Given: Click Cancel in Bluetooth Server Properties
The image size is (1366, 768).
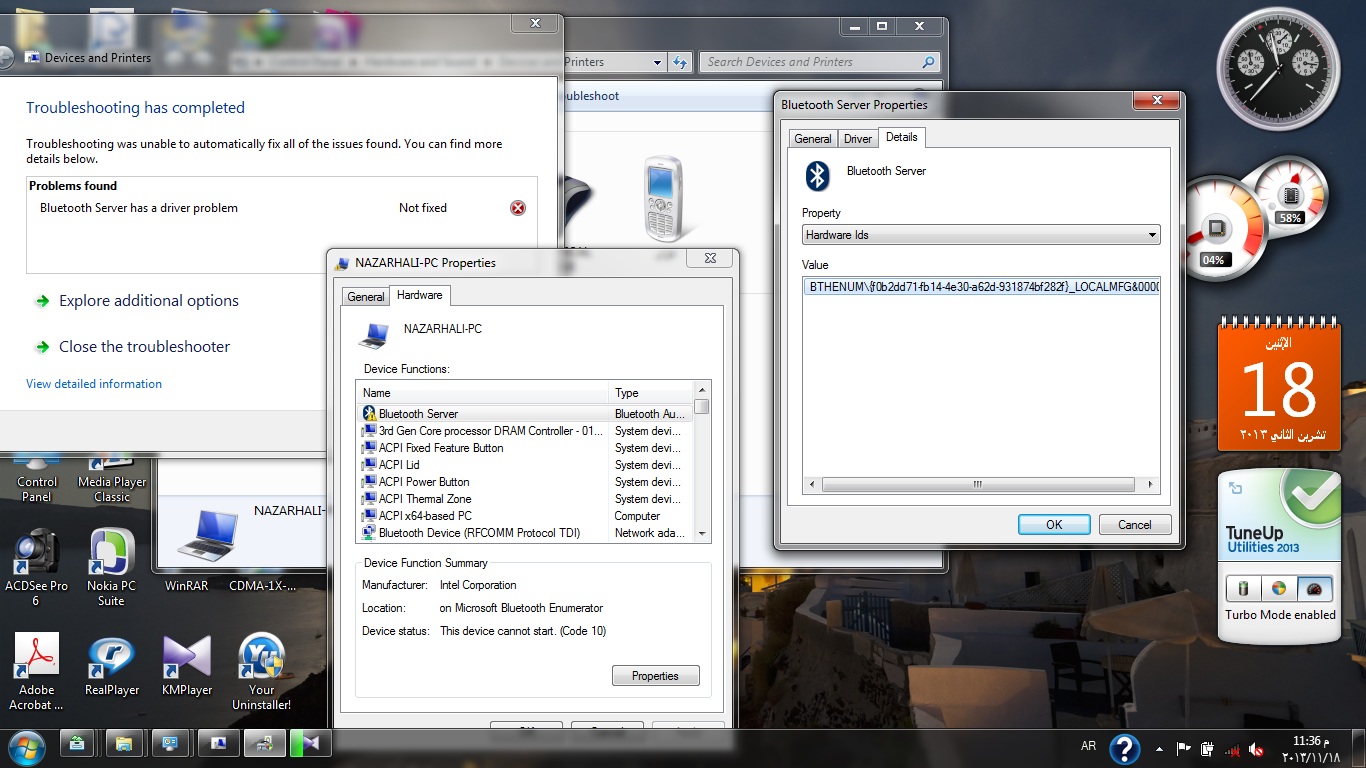Looking at the screenshot, I should [x=1135, y=525].
